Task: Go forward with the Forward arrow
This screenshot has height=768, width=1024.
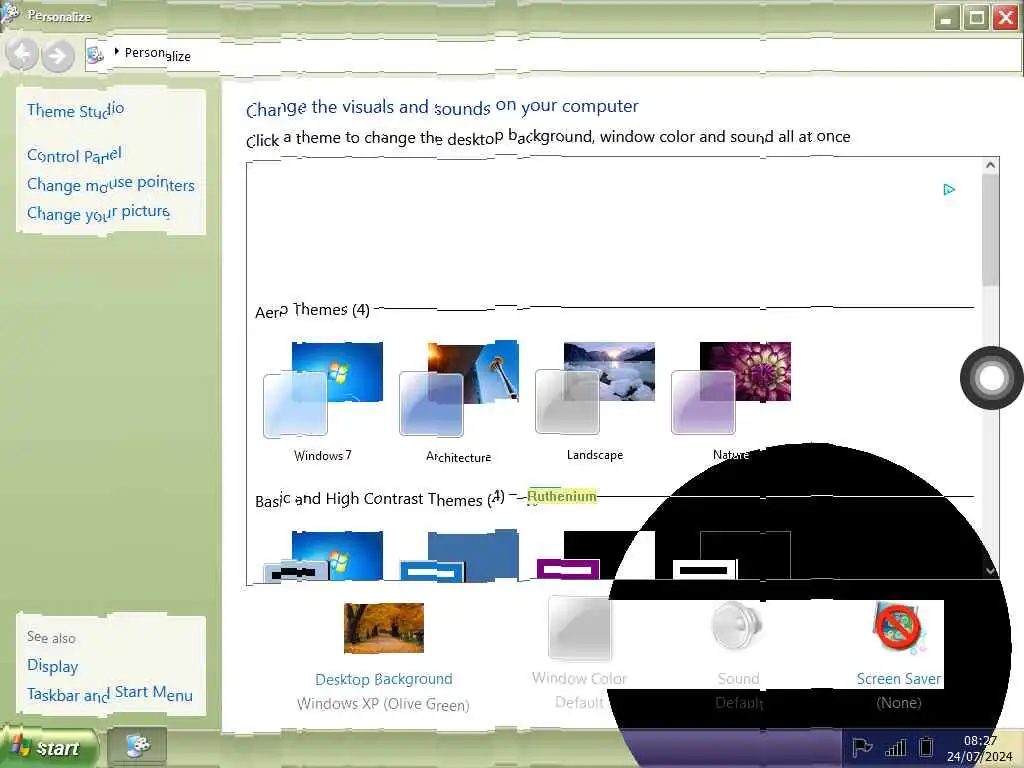Action: (x=57, y=55)
